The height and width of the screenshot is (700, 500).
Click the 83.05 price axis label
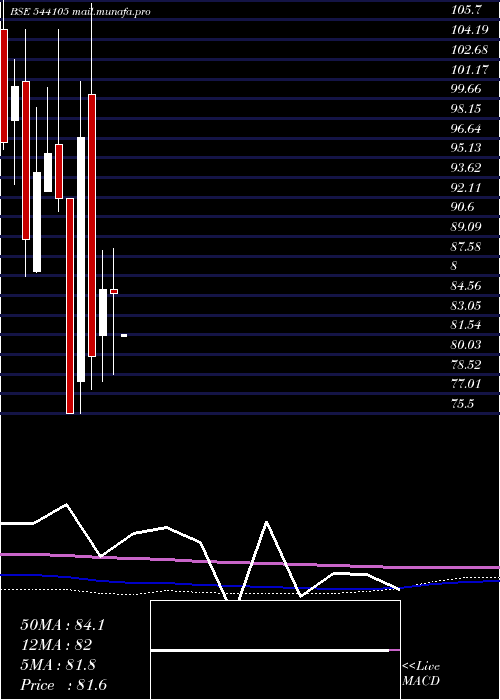466,305
